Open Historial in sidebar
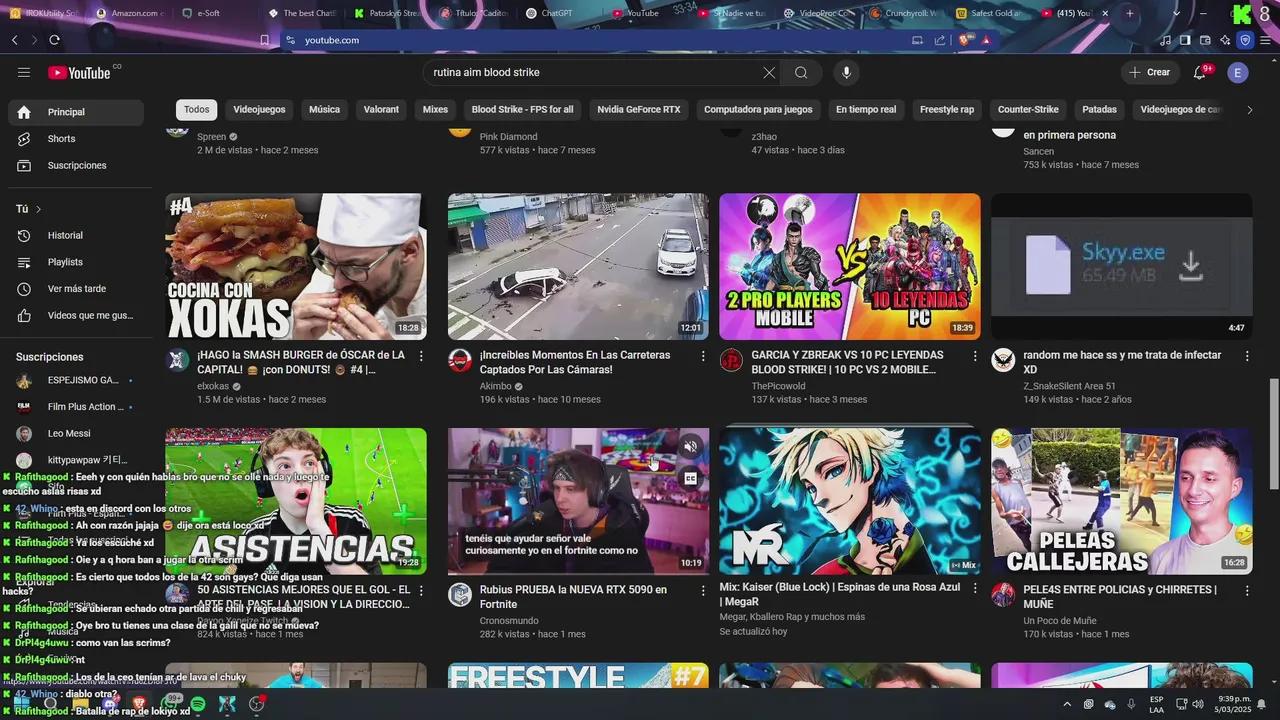 [x=76, y=235]
